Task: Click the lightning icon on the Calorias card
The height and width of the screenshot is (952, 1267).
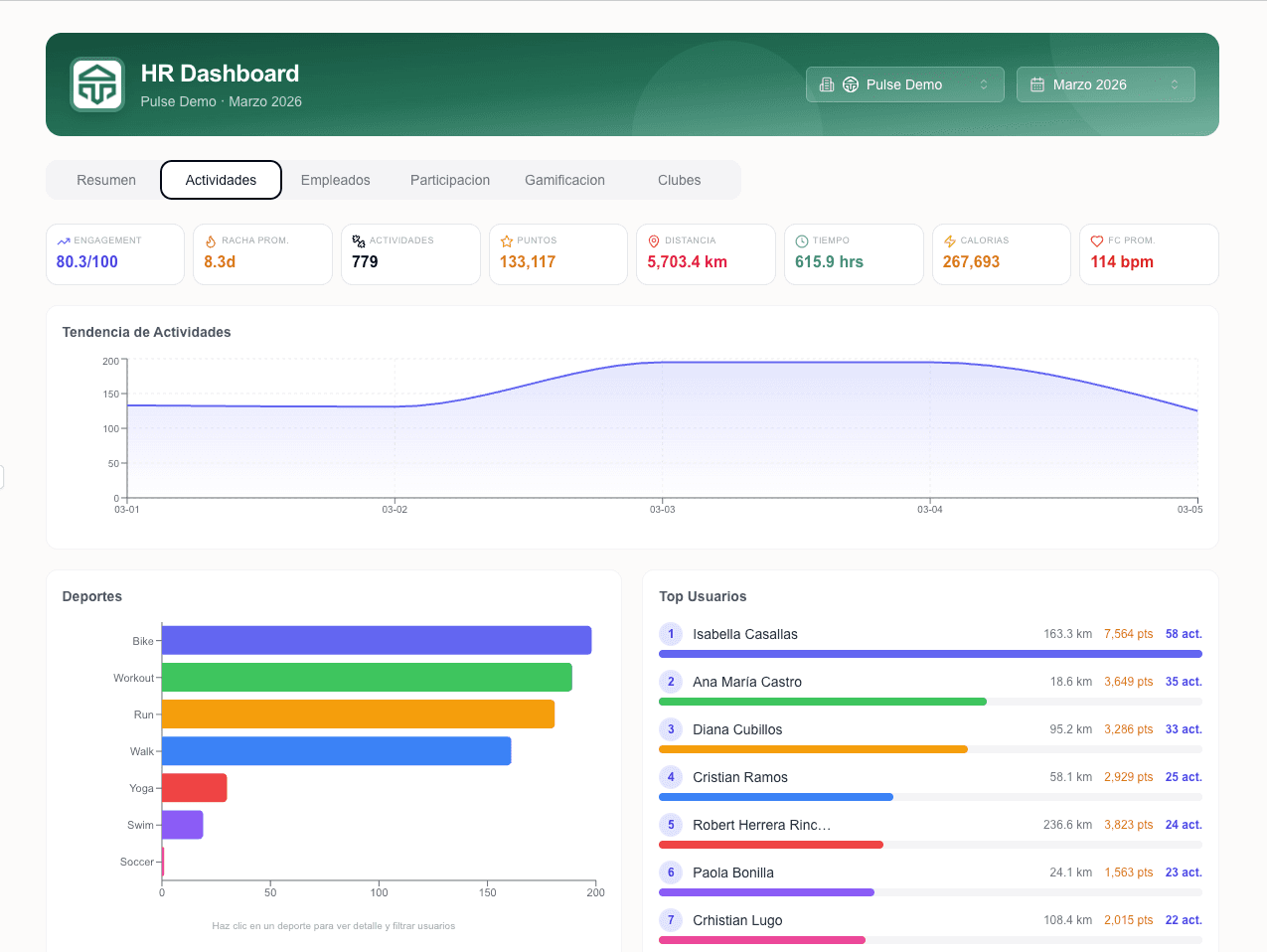Action: [x=949, y=239]
